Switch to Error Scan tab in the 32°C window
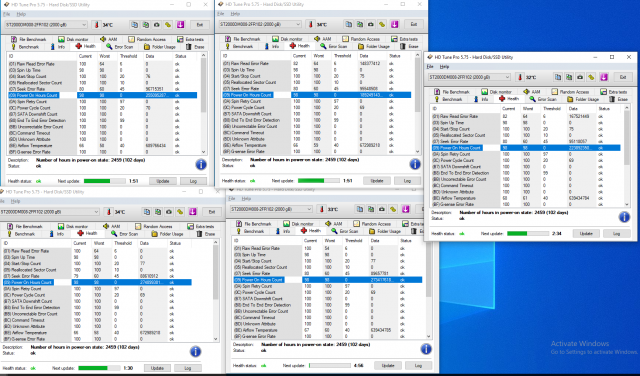 tap(543, 99)
